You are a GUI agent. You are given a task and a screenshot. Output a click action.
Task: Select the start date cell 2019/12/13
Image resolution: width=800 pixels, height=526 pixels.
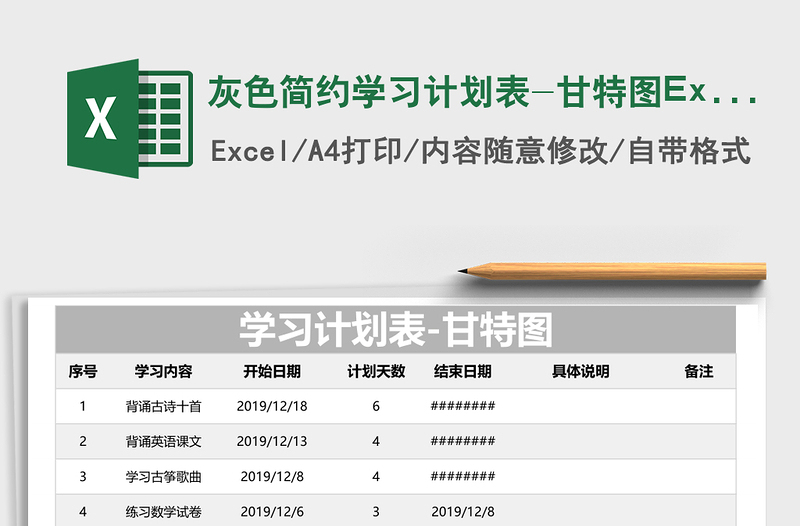272,441
